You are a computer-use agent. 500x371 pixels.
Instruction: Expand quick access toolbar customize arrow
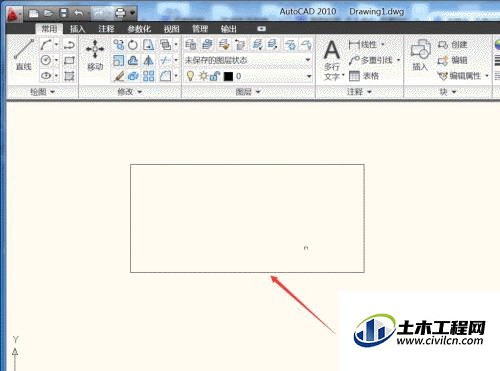pos(133,13)
